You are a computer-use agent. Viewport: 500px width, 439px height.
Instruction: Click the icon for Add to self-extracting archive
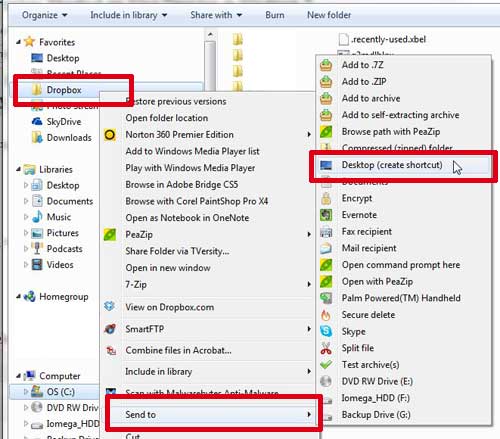coord(326,115)
